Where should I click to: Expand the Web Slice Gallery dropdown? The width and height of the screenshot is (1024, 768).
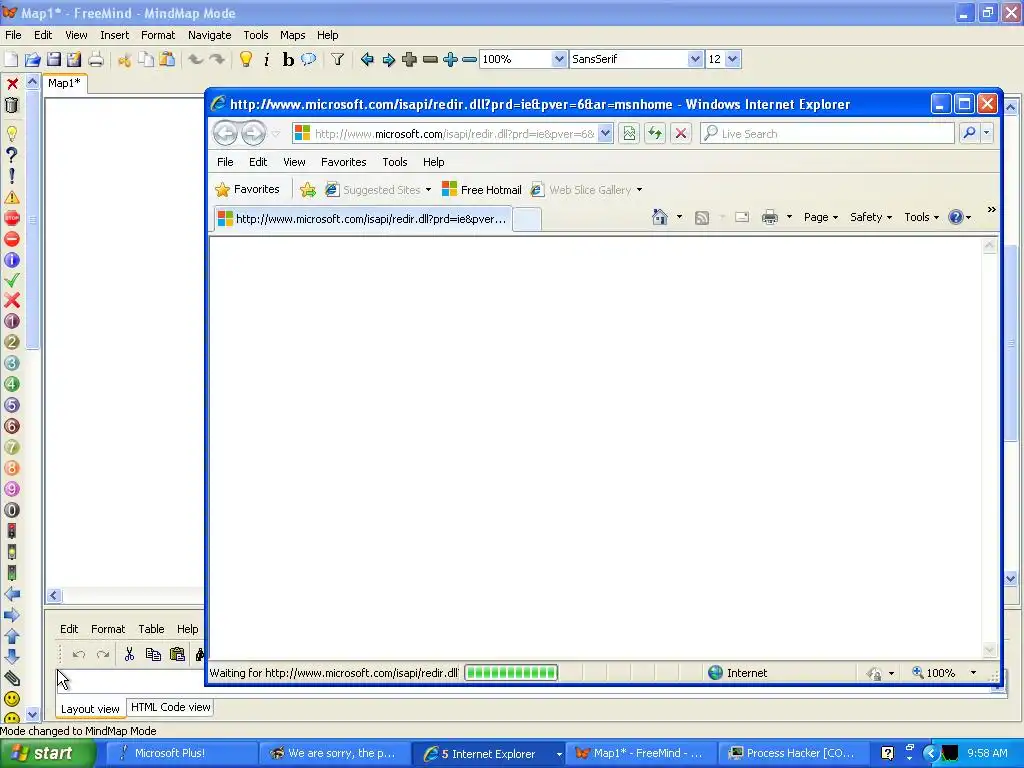tap(639, 190)
